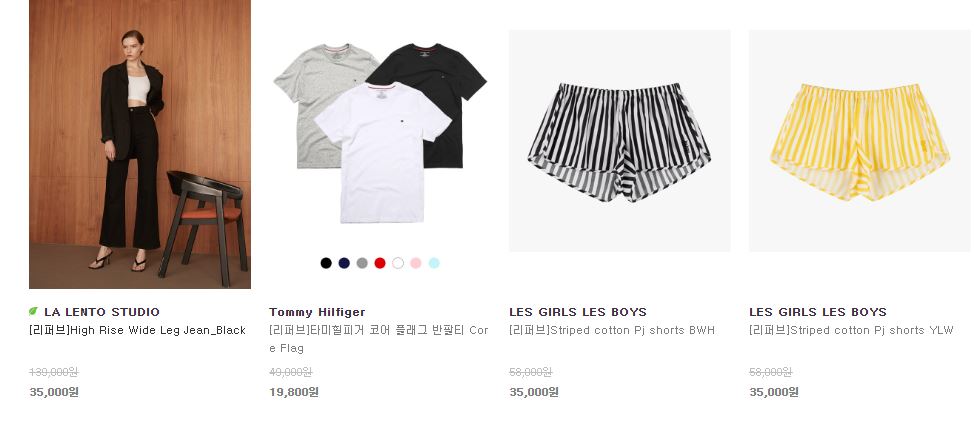Open the model wearing black jeans photo
The width and height of the screenshot is (974, 422).
pyautogui.click(x=140, y=144)
